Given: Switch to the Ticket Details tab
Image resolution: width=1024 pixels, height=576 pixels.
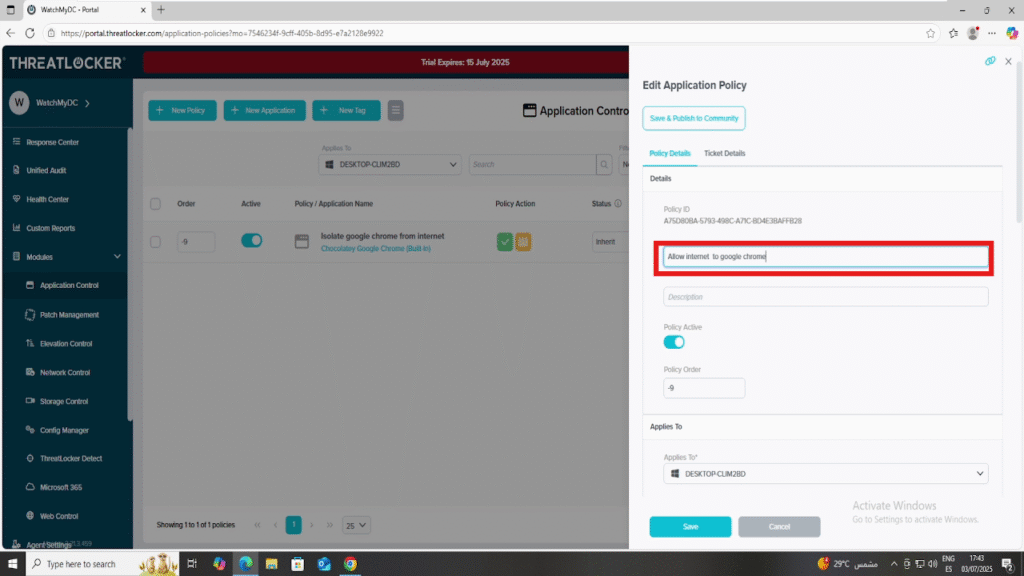Looking at the screenshot, I should pos(724,153).
